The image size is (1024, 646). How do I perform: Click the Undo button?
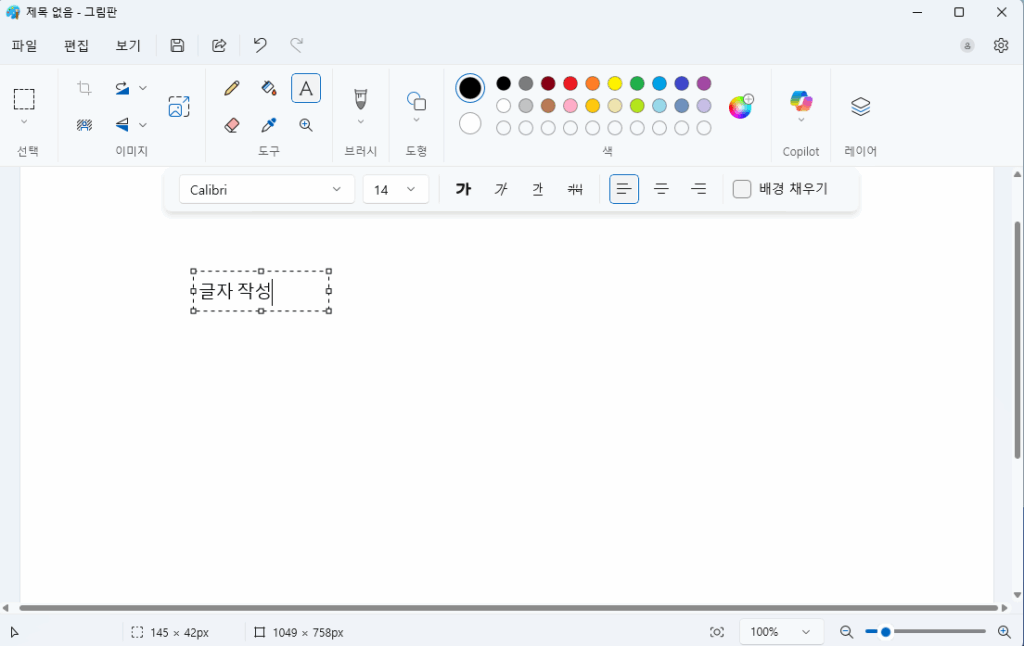(x=259, y=45)
